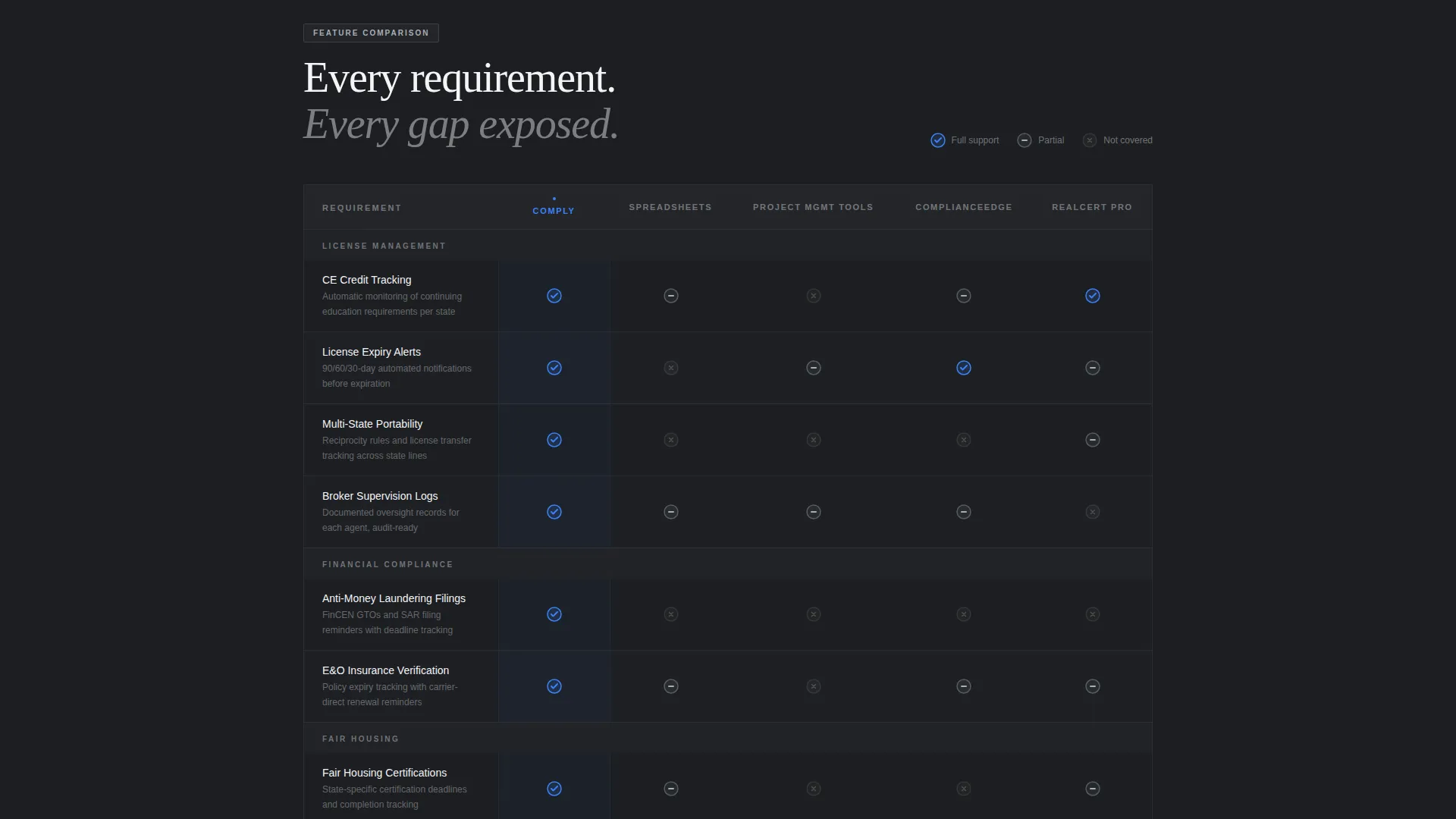Screen dimensions: 1456x819
Task: Click the License Expiry Alerts row title
Action: click(372, 352)
